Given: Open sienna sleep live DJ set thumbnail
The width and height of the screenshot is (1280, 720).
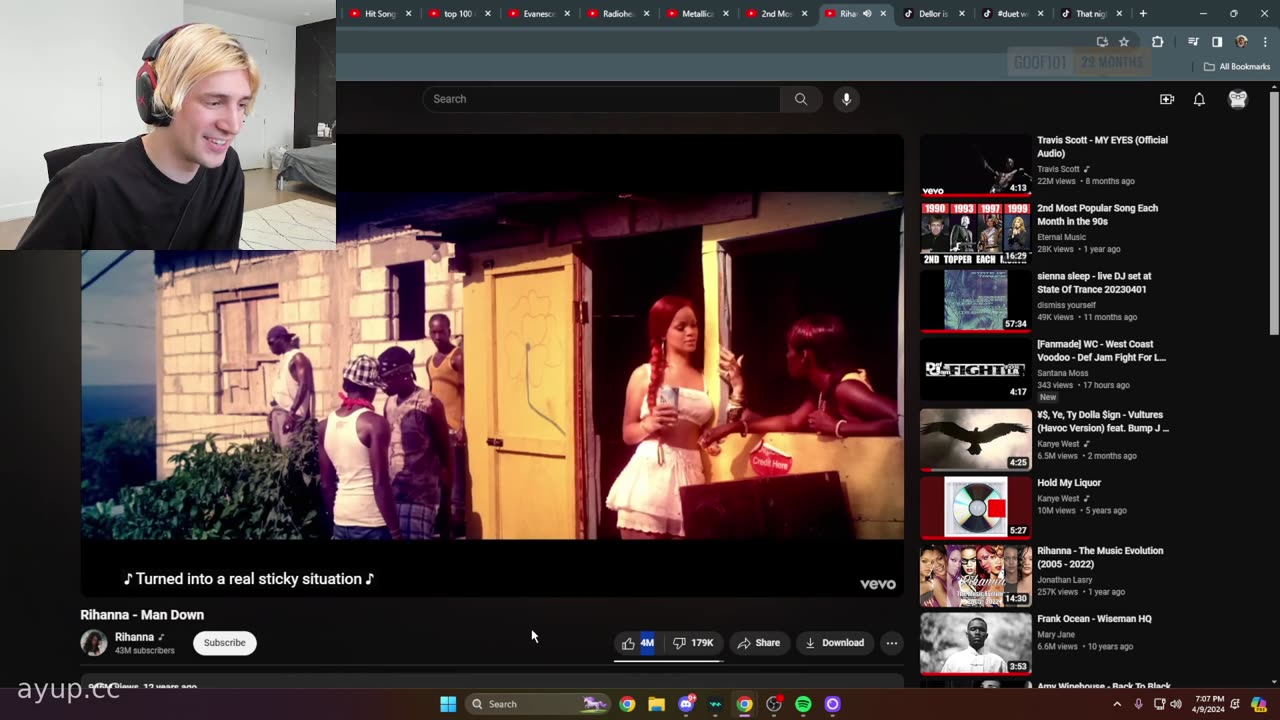Looking at the screenshot, I should click(975, 301).
